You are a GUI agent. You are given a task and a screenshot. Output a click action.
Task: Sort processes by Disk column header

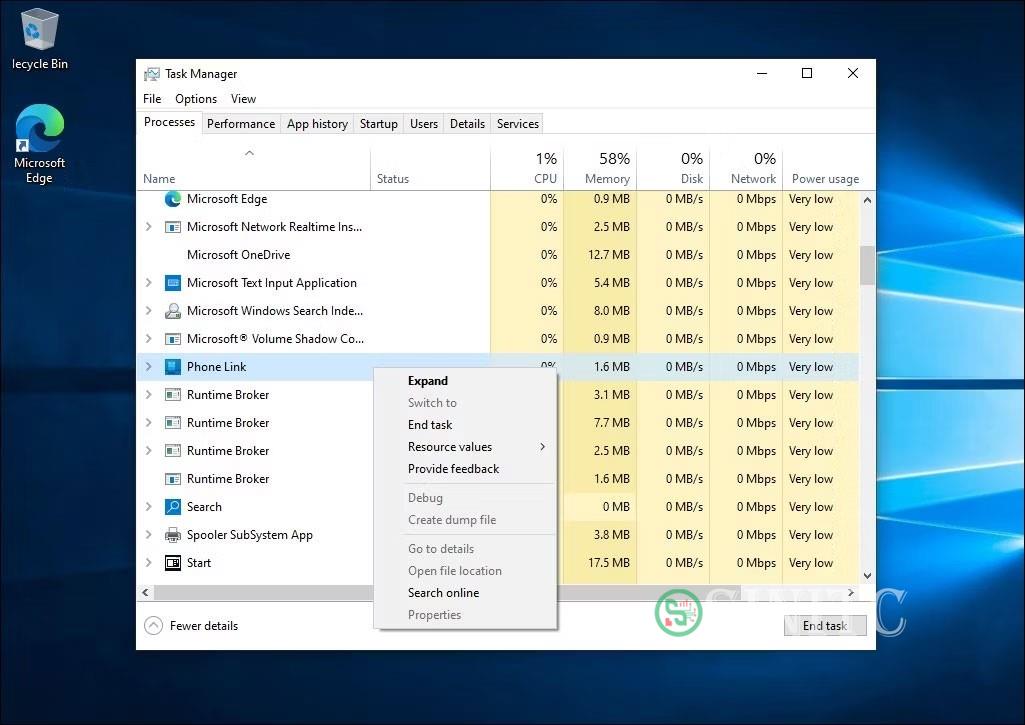[x=673, y=169]
